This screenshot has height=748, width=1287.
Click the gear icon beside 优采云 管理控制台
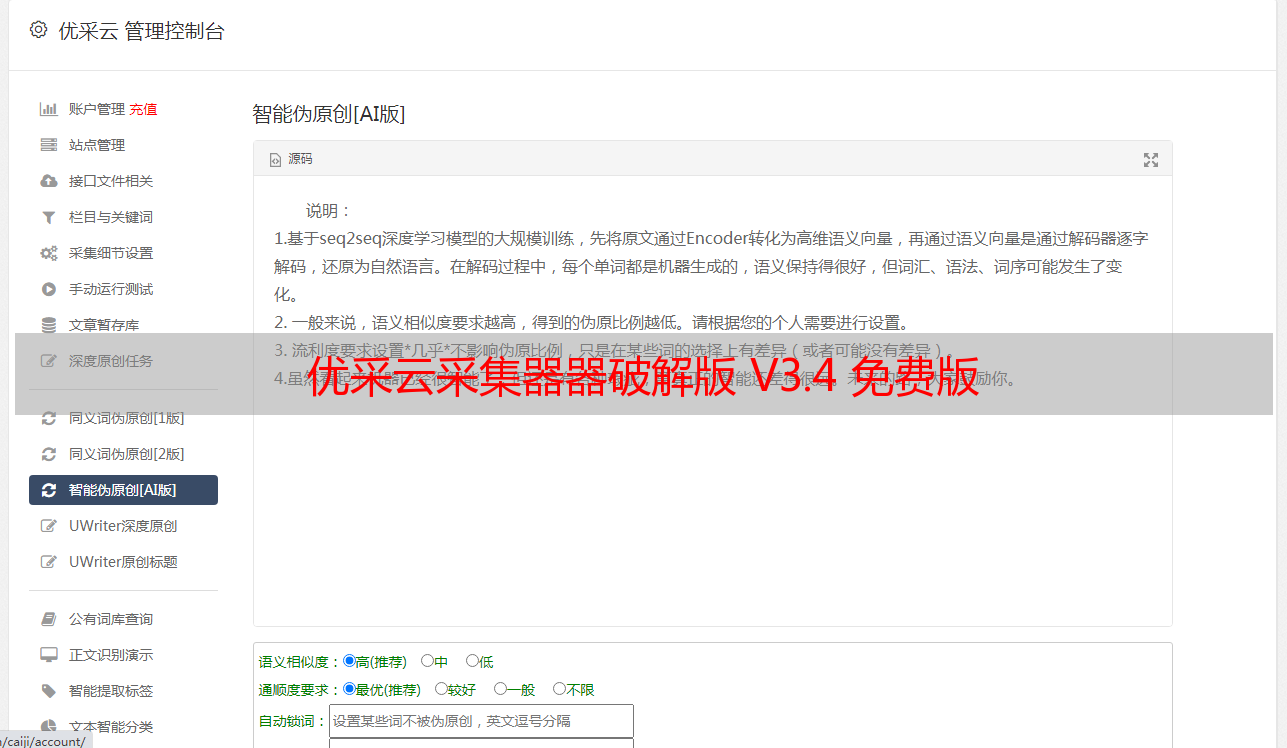tap(38, 30)
